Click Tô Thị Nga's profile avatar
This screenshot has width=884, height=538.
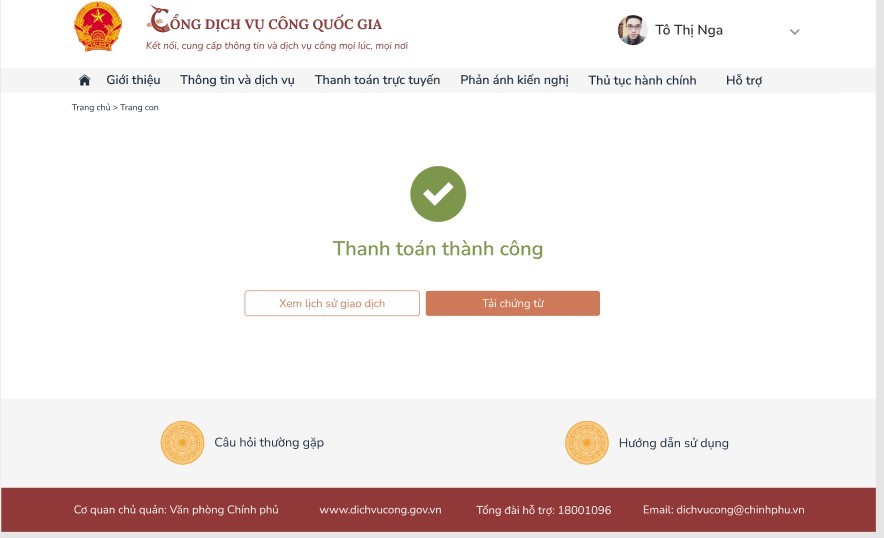pyautogui.click(x=632, y=30)
